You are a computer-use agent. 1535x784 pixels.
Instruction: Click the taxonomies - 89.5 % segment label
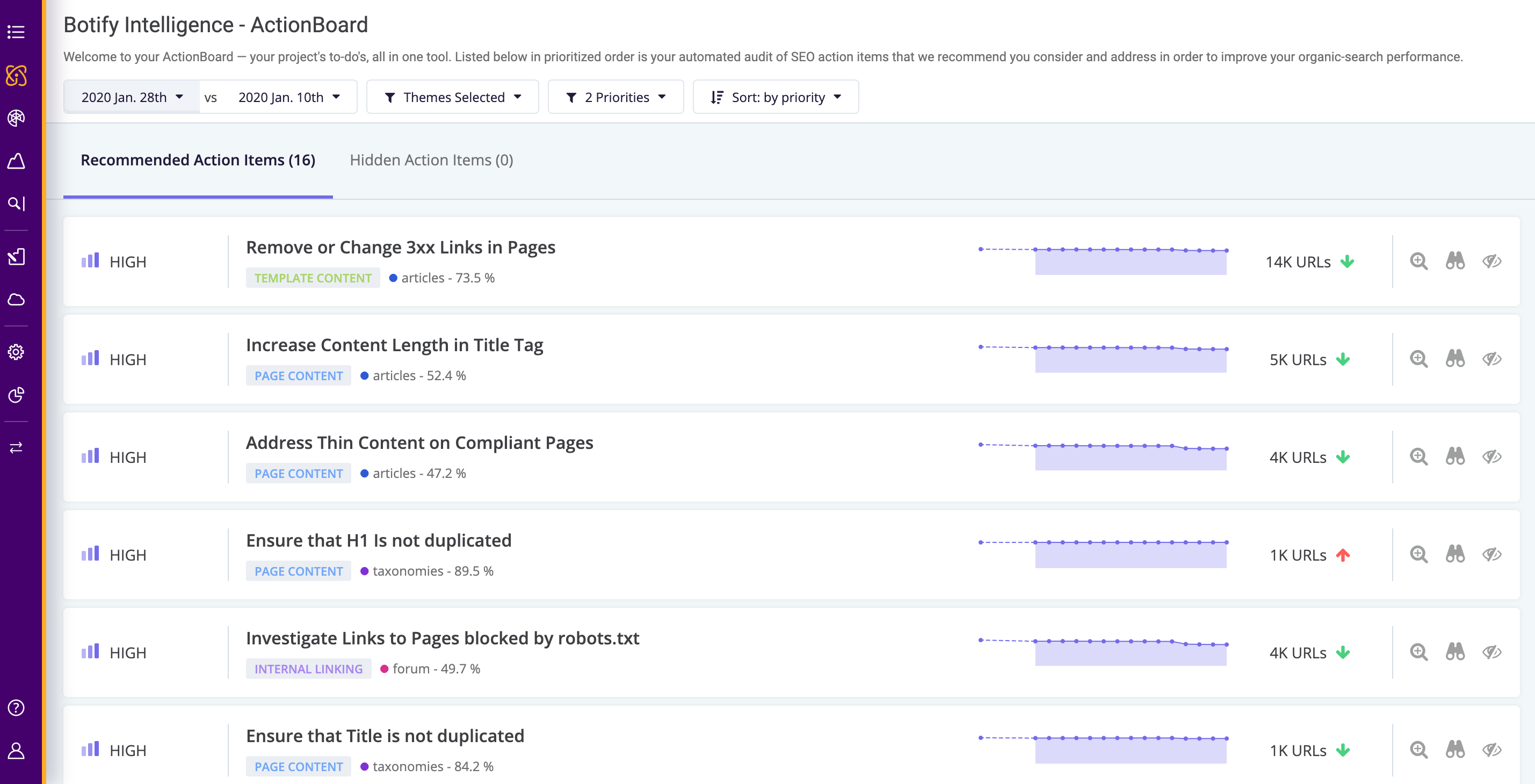(x=427, y=571)
